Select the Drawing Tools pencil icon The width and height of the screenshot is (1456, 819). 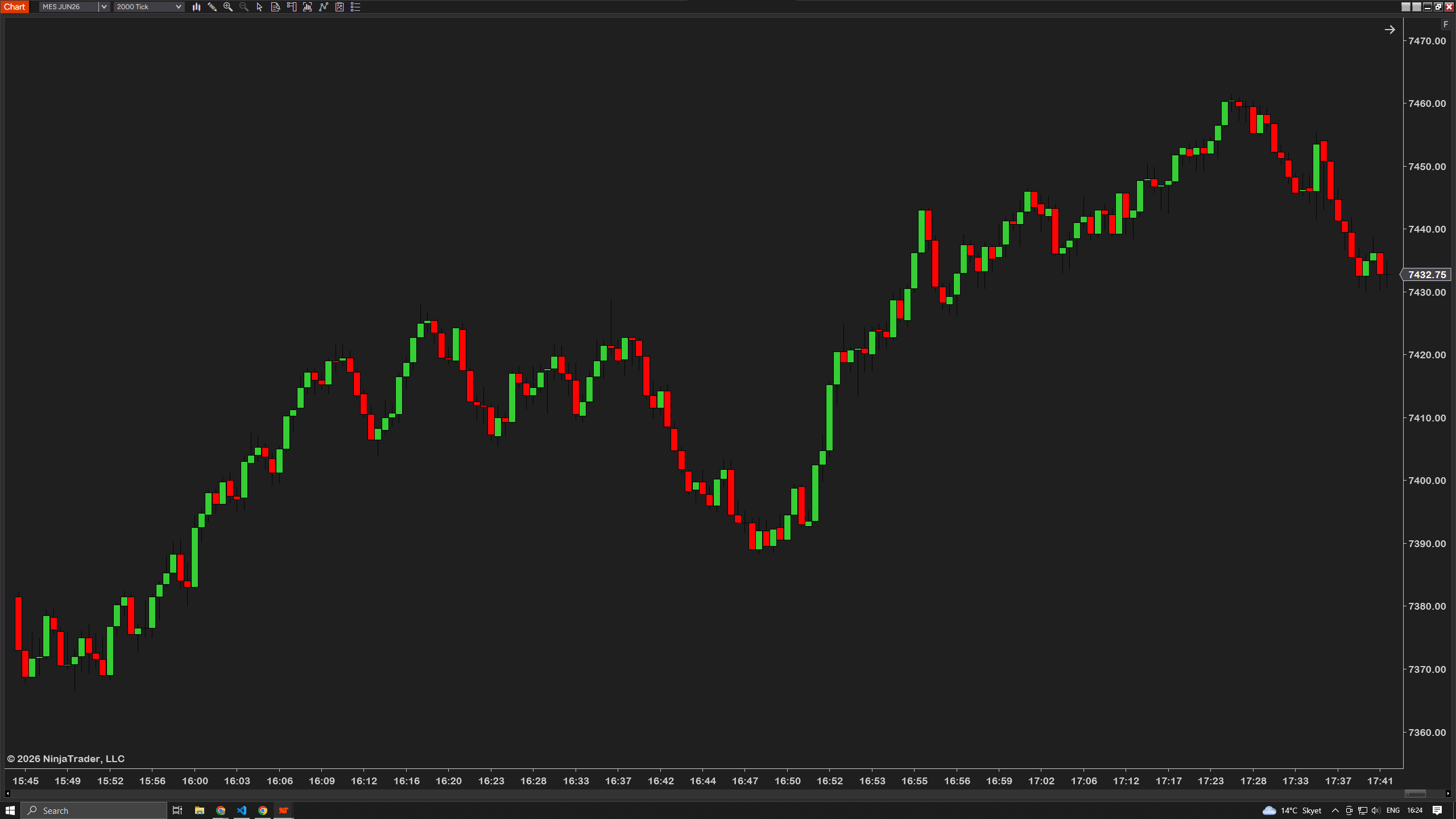212,7
